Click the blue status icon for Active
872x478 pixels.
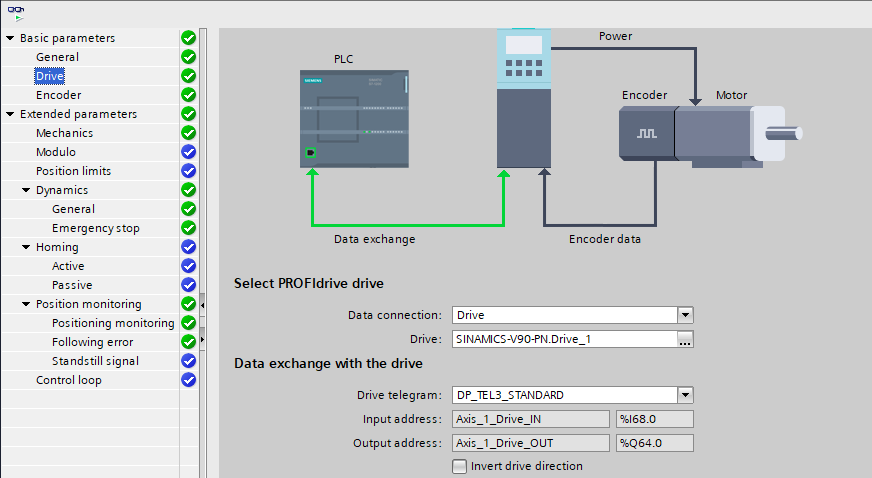tap(189, 266)
